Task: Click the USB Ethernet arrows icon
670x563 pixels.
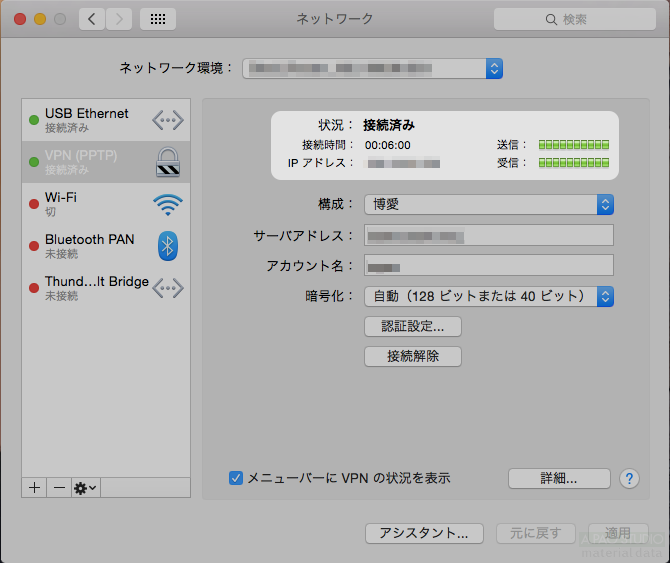Action: click(168, 120)
